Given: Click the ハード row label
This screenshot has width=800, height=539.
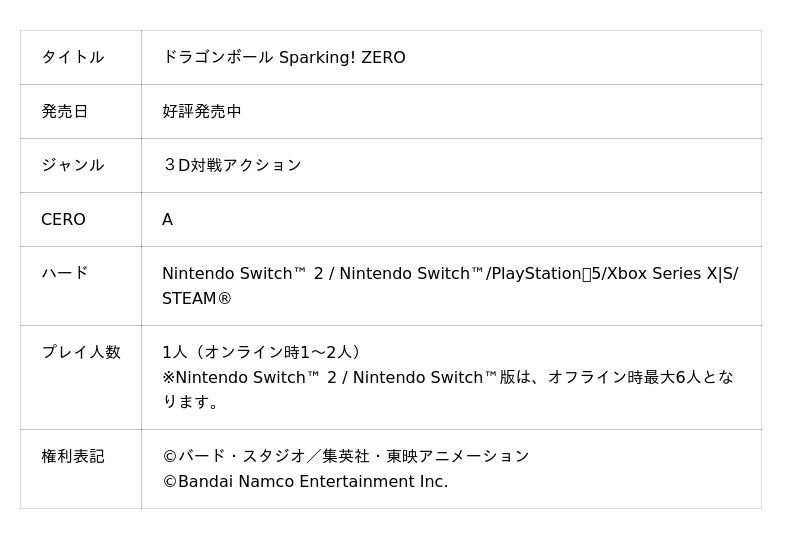Looking at the screenshot, I should point(64,272).
